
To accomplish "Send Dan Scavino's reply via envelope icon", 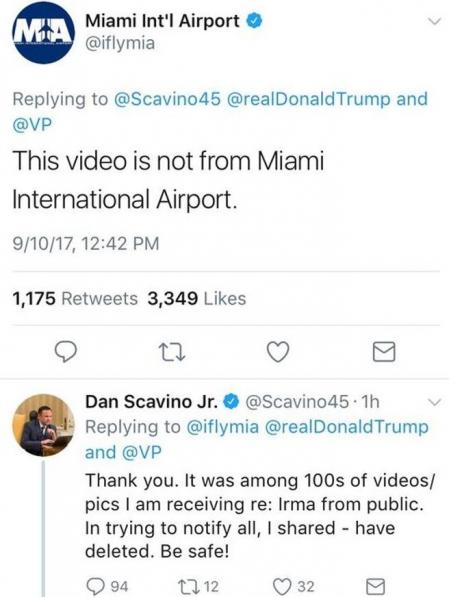I will pos(375,587).
